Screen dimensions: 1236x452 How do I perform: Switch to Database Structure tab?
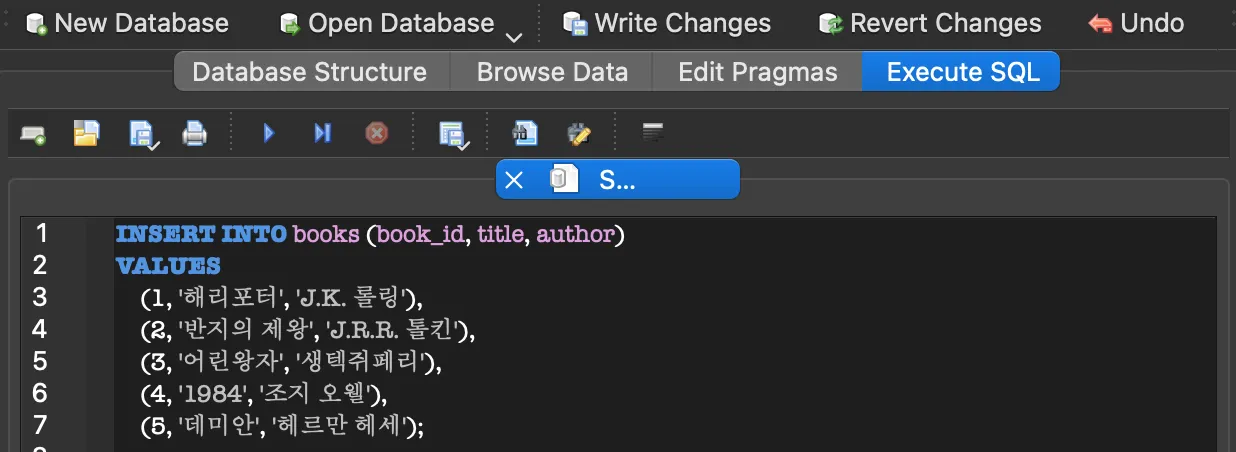pyautogui.click(x=309, y=72)
